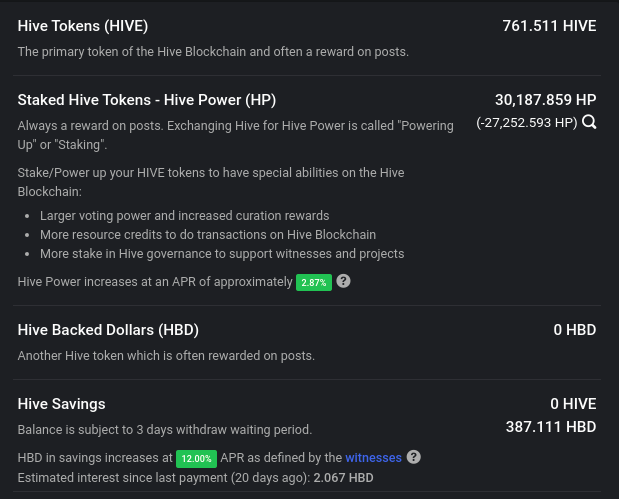
Task: Click the 387.111 HBD savings balance
Action: pos(551,427)
